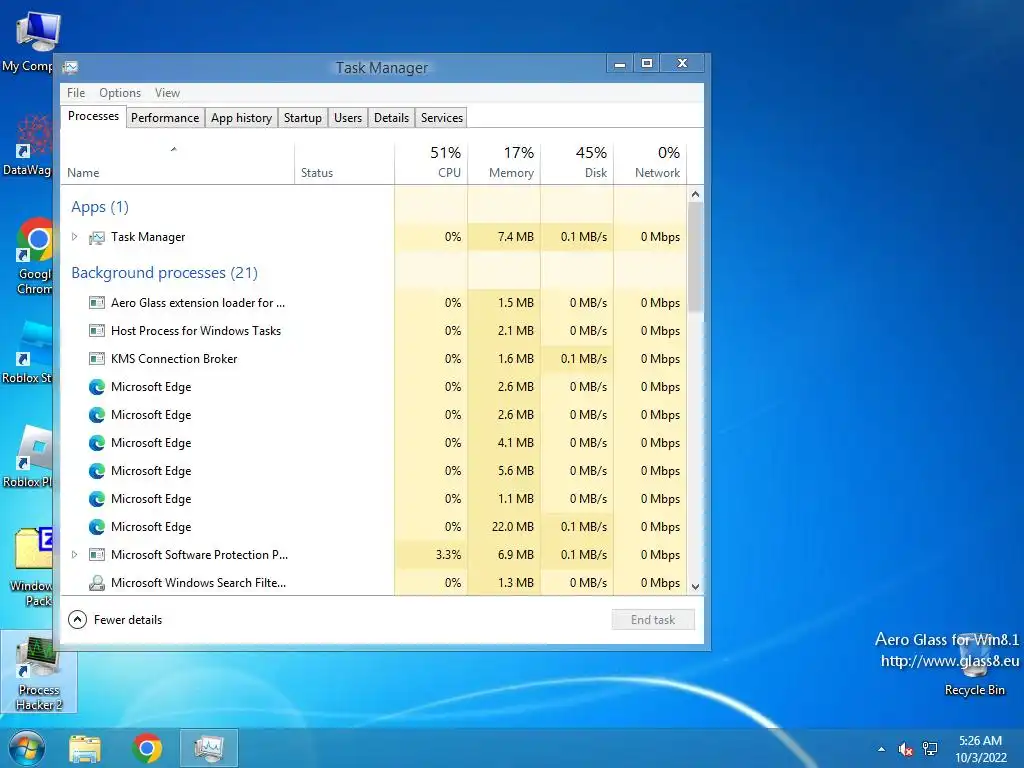Open File Explorer from the taskbar
The image size is (1024, 768).
coord(85,748)
